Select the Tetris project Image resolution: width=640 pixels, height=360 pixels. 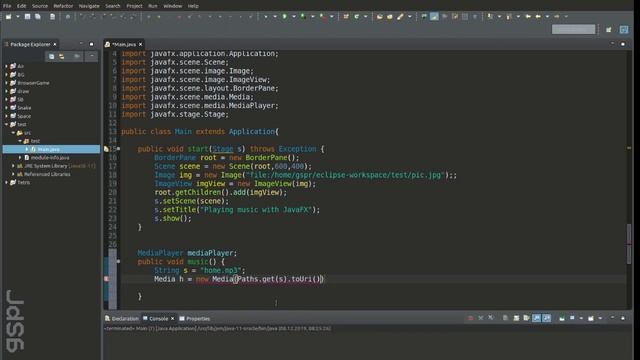point(23,182)
